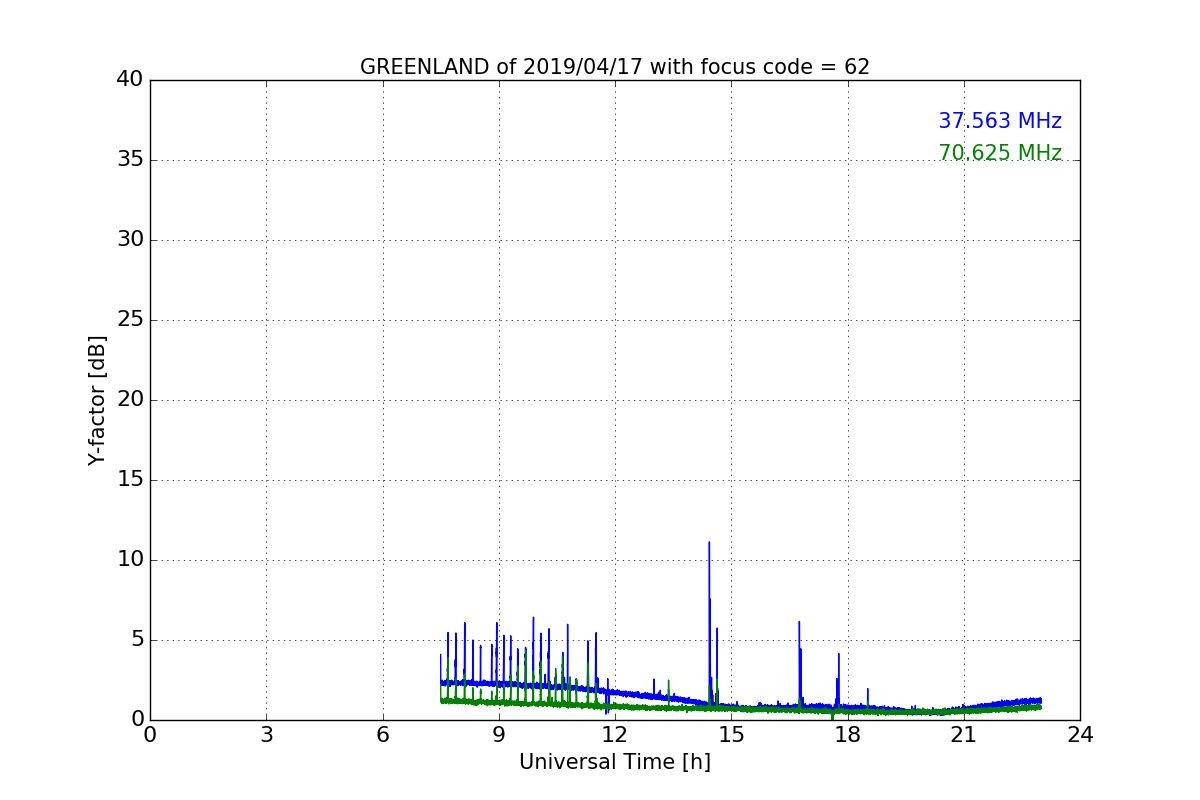Click the x-axis tick label 12
This screenshot has width=1200, height=800.
[x=615, y=735]
